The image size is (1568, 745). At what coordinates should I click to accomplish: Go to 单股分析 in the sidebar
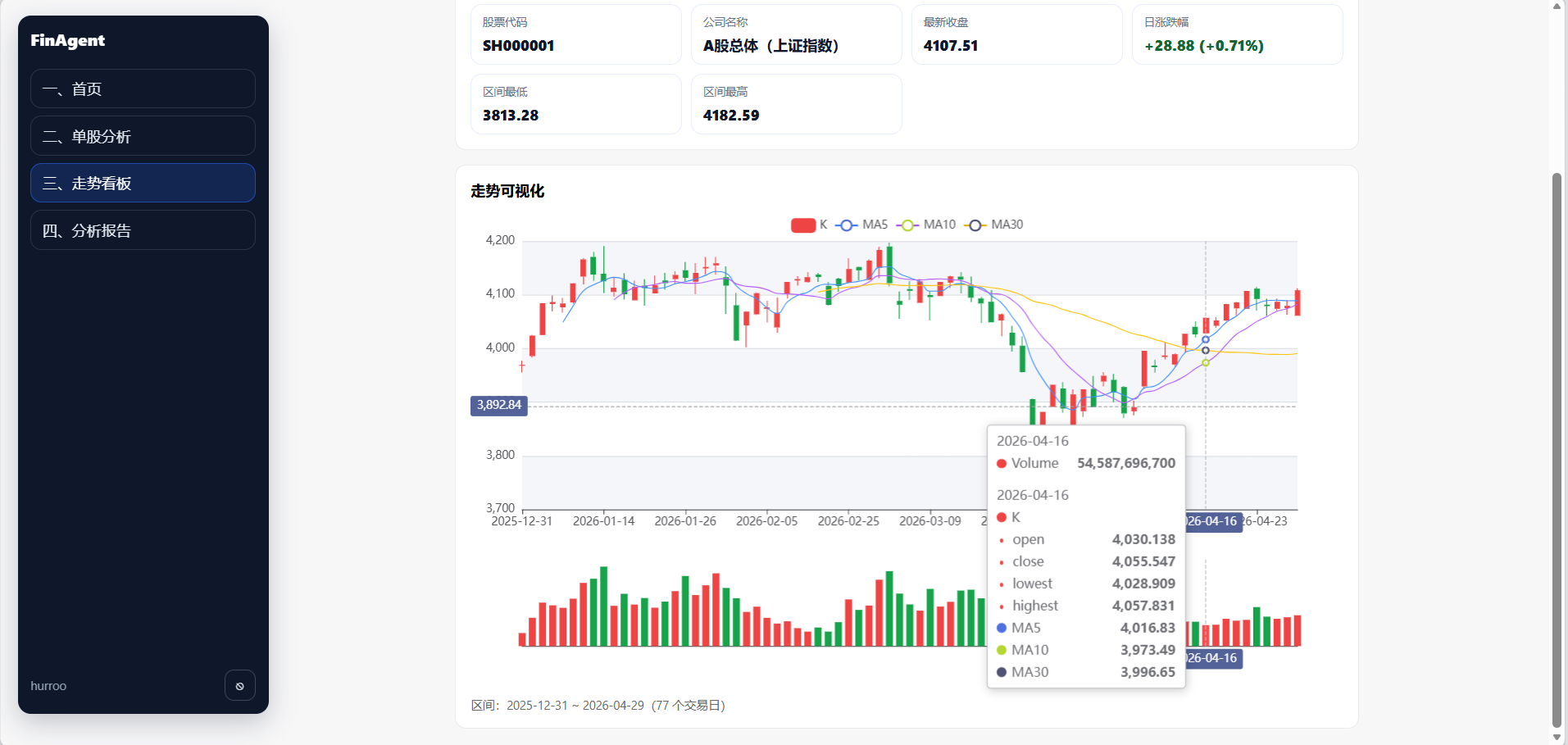point(143,136)
